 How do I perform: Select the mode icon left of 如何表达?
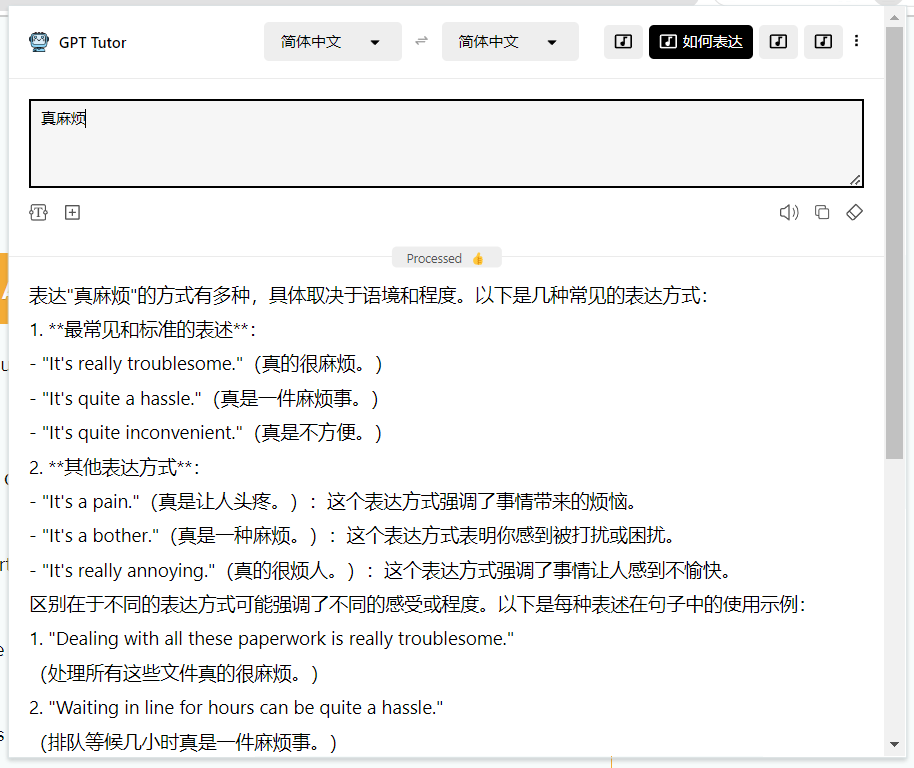pos(623,41)
